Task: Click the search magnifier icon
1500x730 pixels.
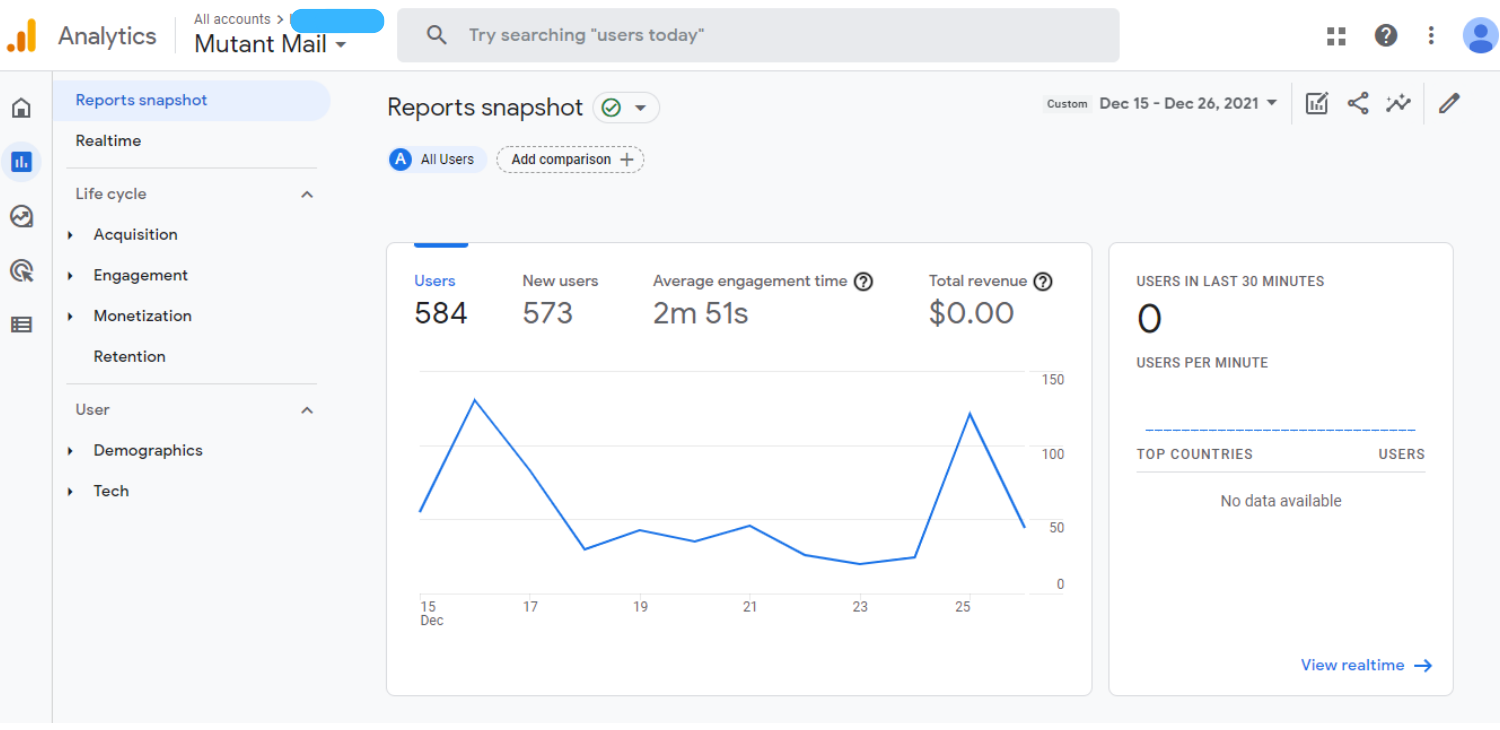Action: [436, 35]
